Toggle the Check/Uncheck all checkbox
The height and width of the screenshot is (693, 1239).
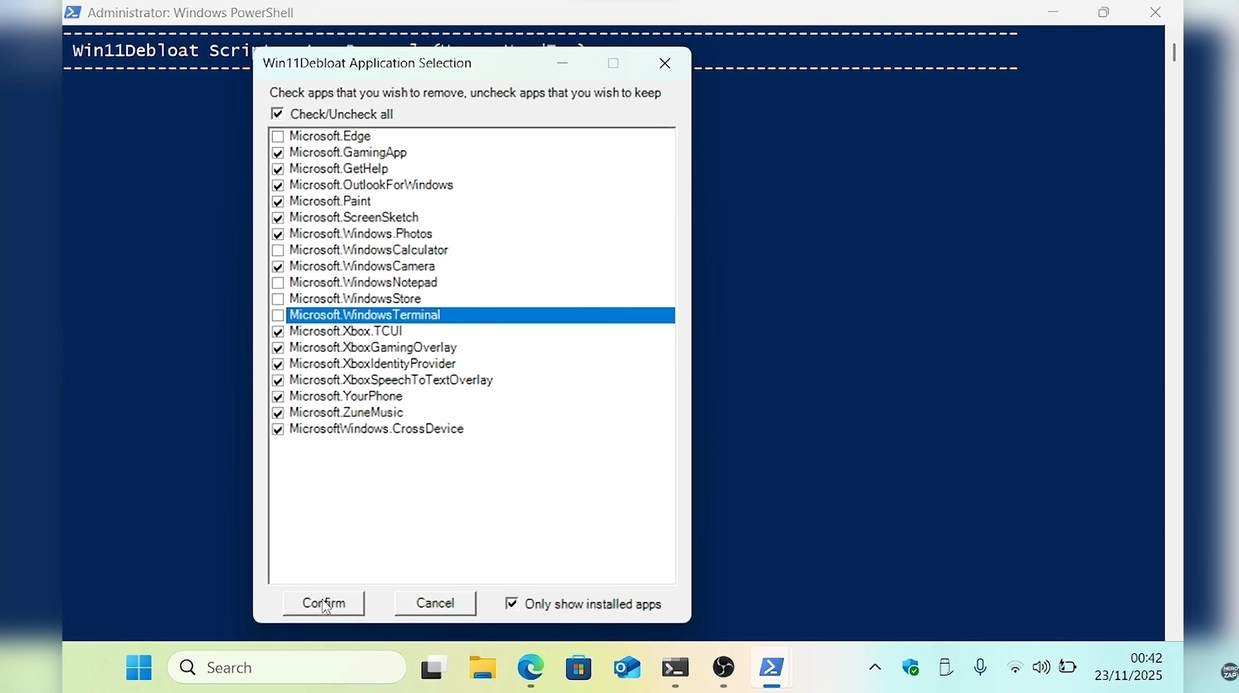[278, 114]
